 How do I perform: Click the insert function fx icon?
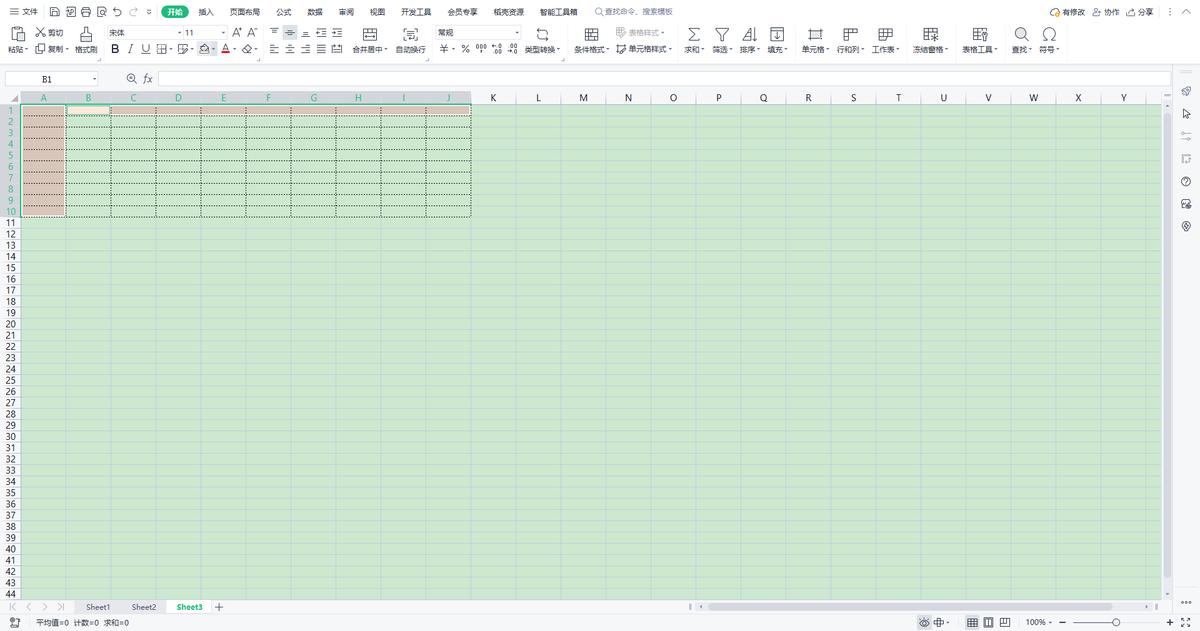click(x=148, y=78)
